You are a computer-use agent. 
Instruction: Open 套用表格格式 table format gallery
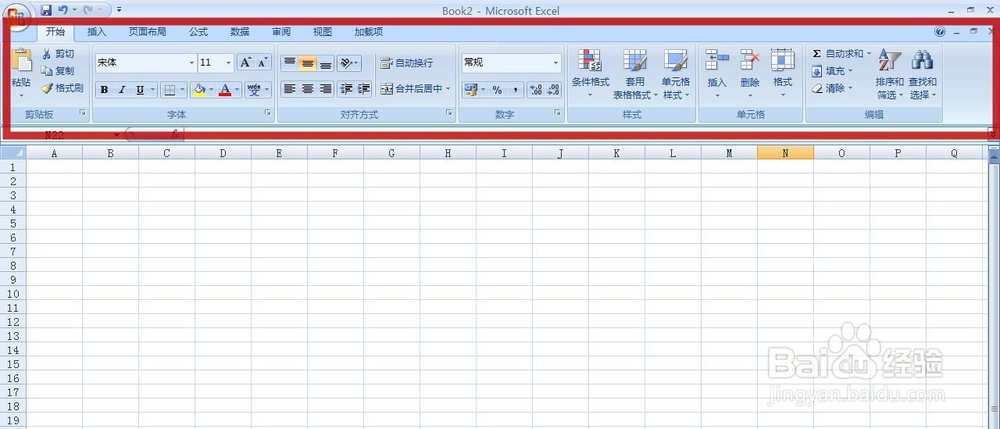pos(635,74)
